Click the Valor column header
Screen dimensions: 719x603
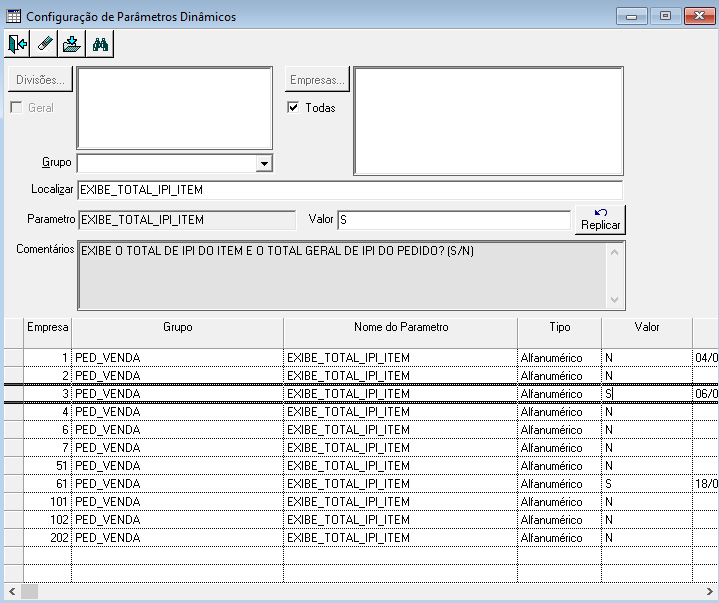pyautogui.click(x=647, y=333)
